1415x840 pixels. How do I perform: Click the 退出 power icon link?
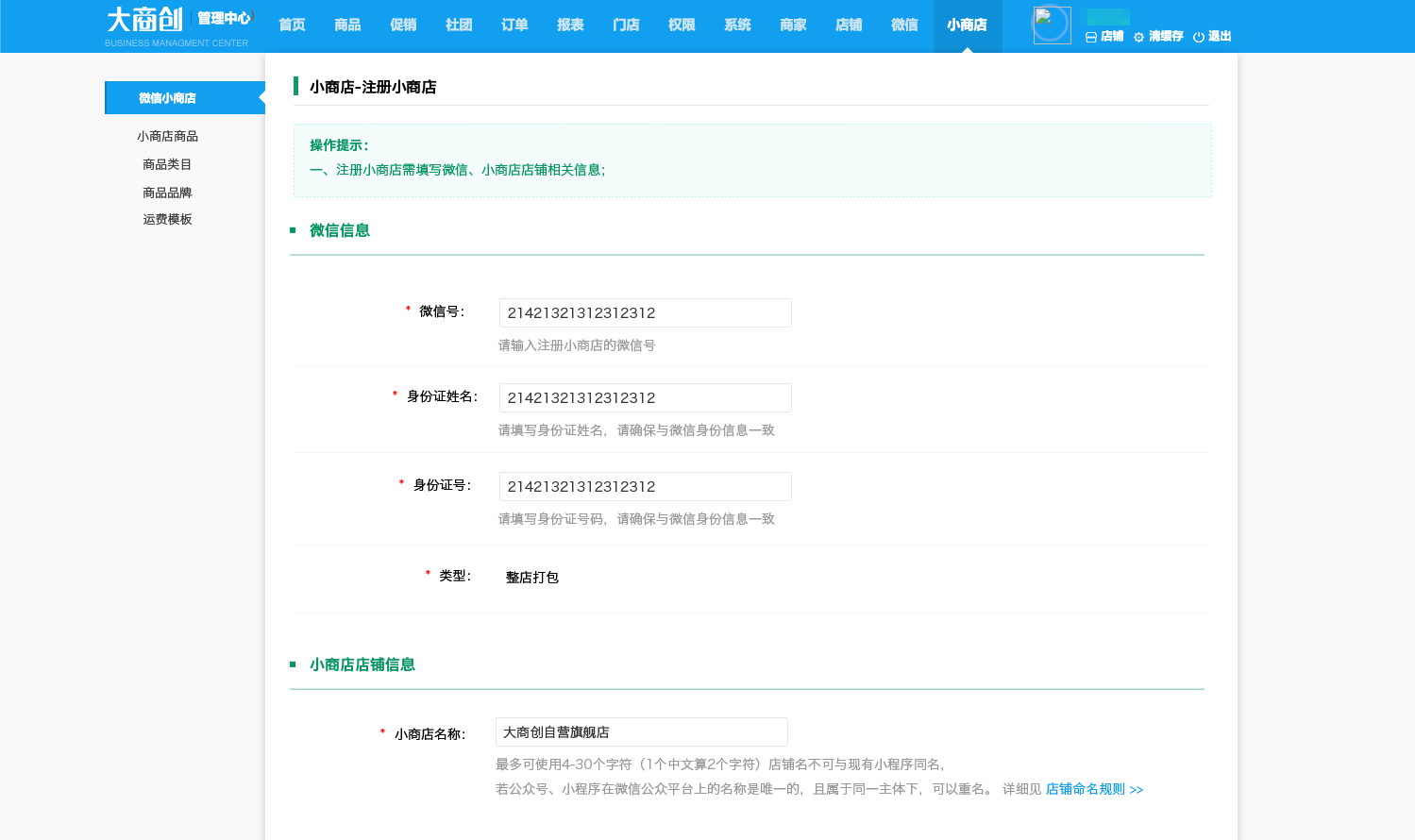(x=1212, y=37)
